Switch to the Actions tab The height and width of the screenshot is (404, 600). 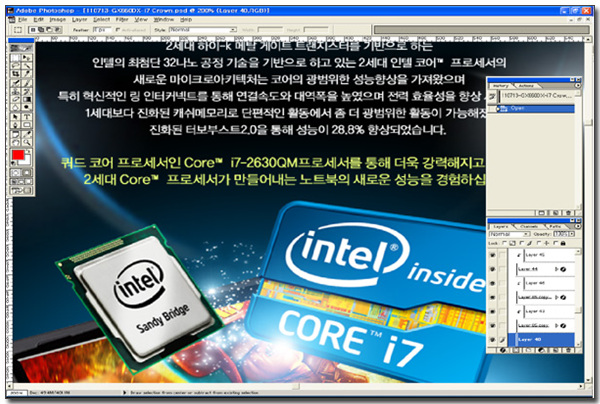point(526,86)
